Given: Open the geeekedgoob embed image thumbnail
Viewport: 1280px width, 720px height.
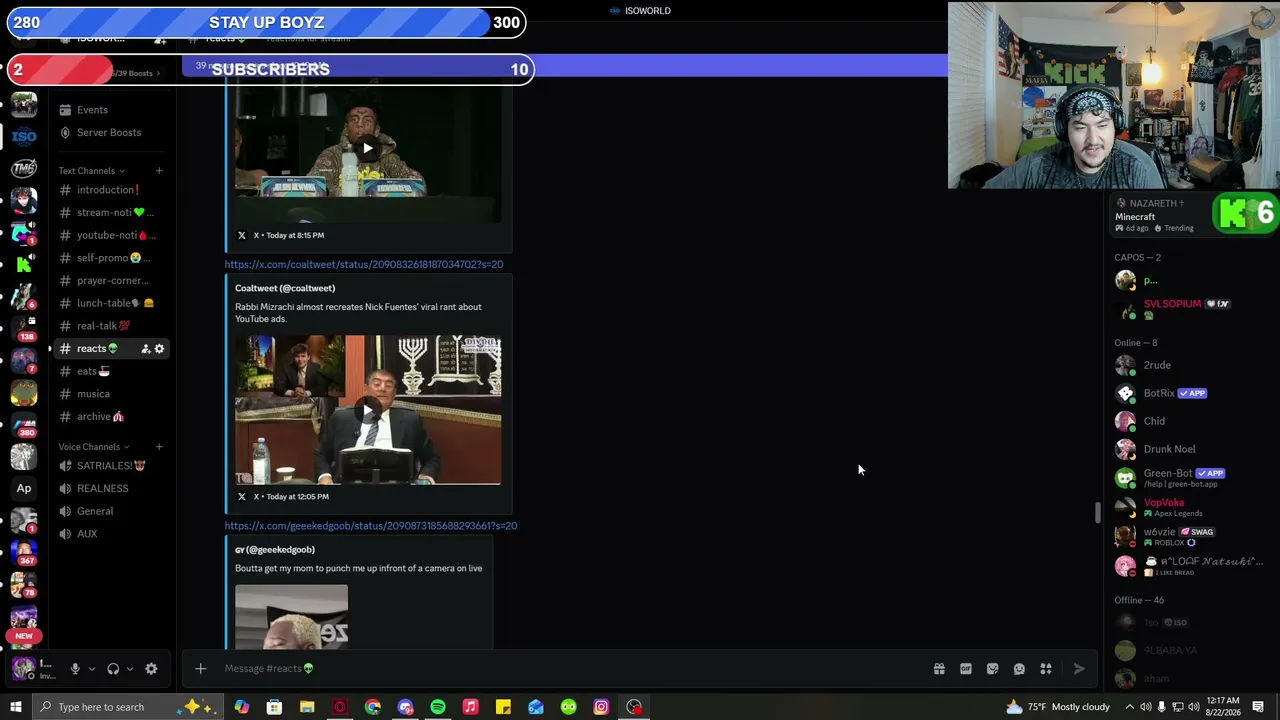Looking at the screenshot, I should click(x=291, y=617).
